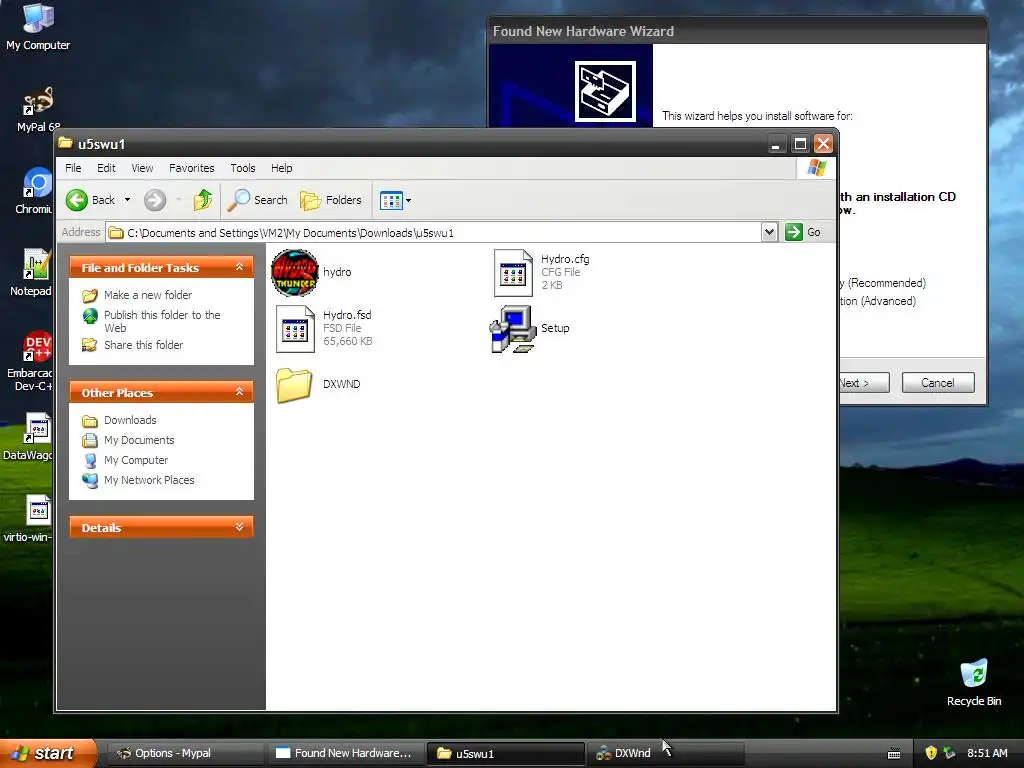Open My Computer desktop icon
1024x768 pixels.
pos(38,27)
